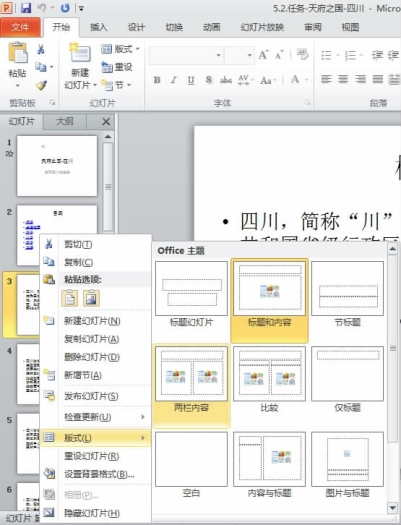Choose 复制(C) in context menu

pos(95,262)
